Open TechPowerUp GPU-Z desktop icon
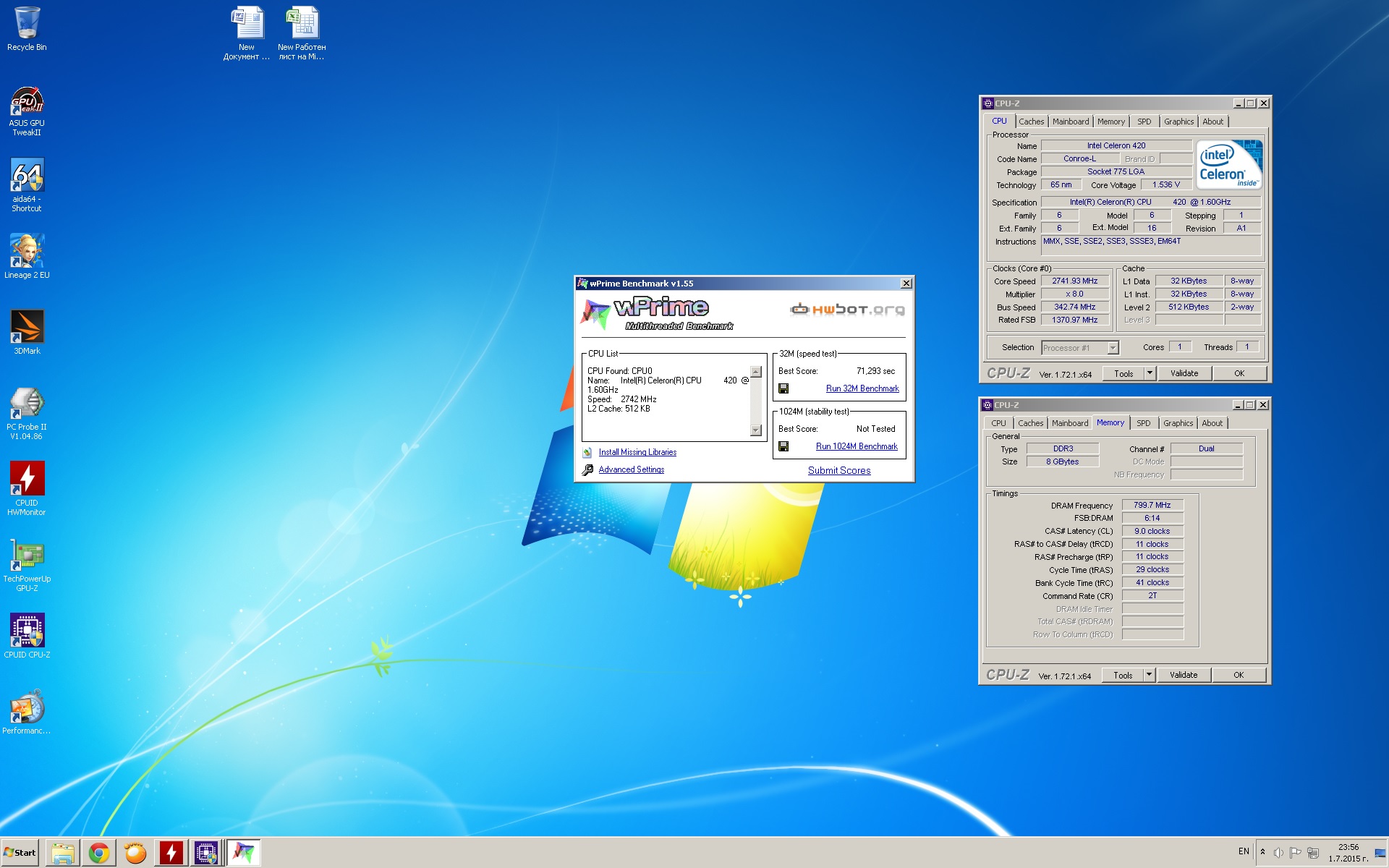This screenshot has width=1389, height=868. [27, 565]
